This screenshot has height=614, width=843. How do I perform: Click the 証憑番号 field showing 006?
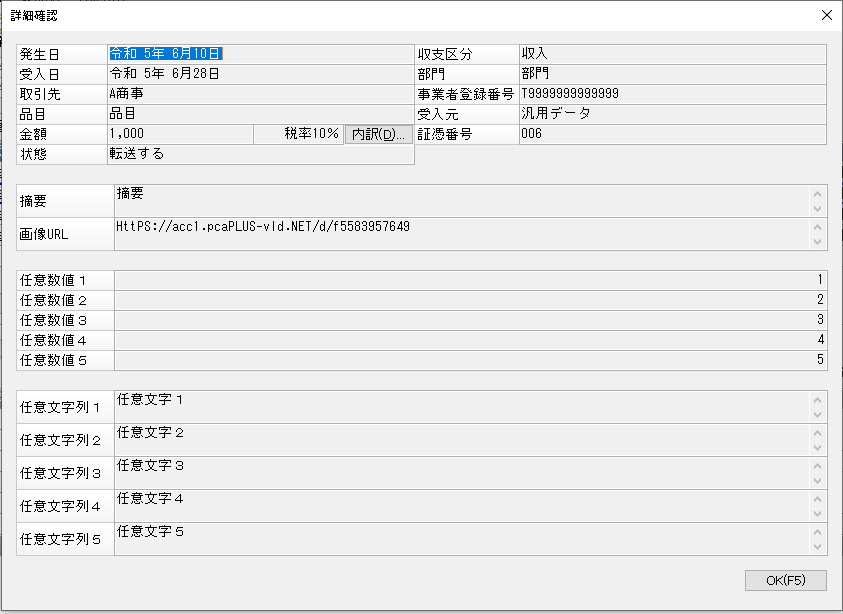click(673, 134)
